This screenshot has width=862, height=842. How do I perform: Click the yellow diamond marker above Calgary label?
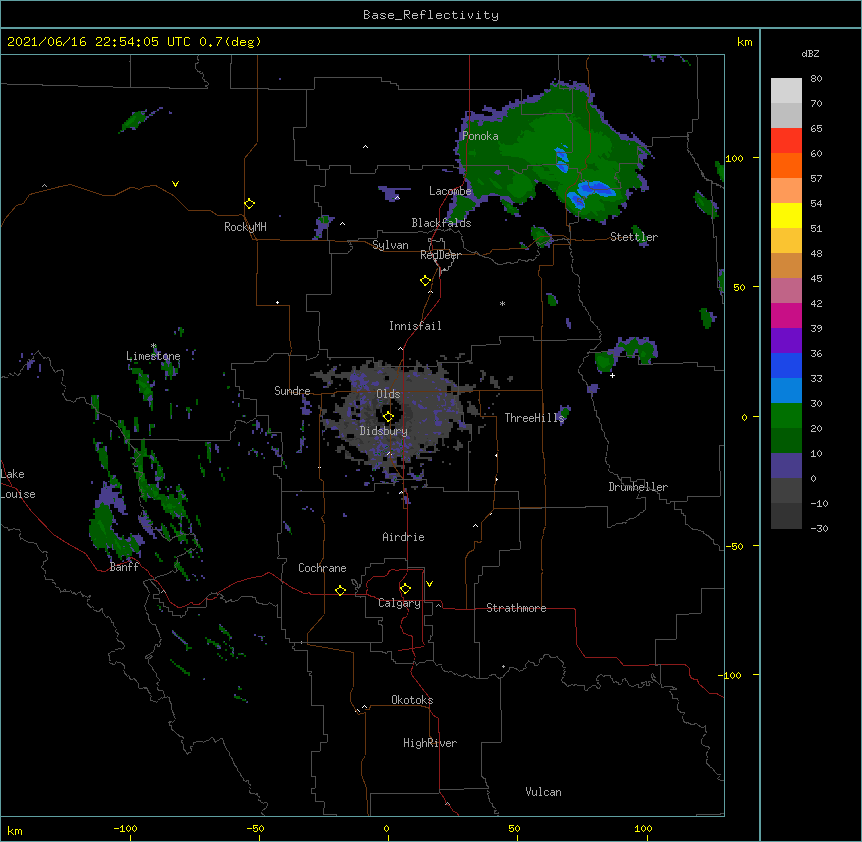(x=405, y=589)
